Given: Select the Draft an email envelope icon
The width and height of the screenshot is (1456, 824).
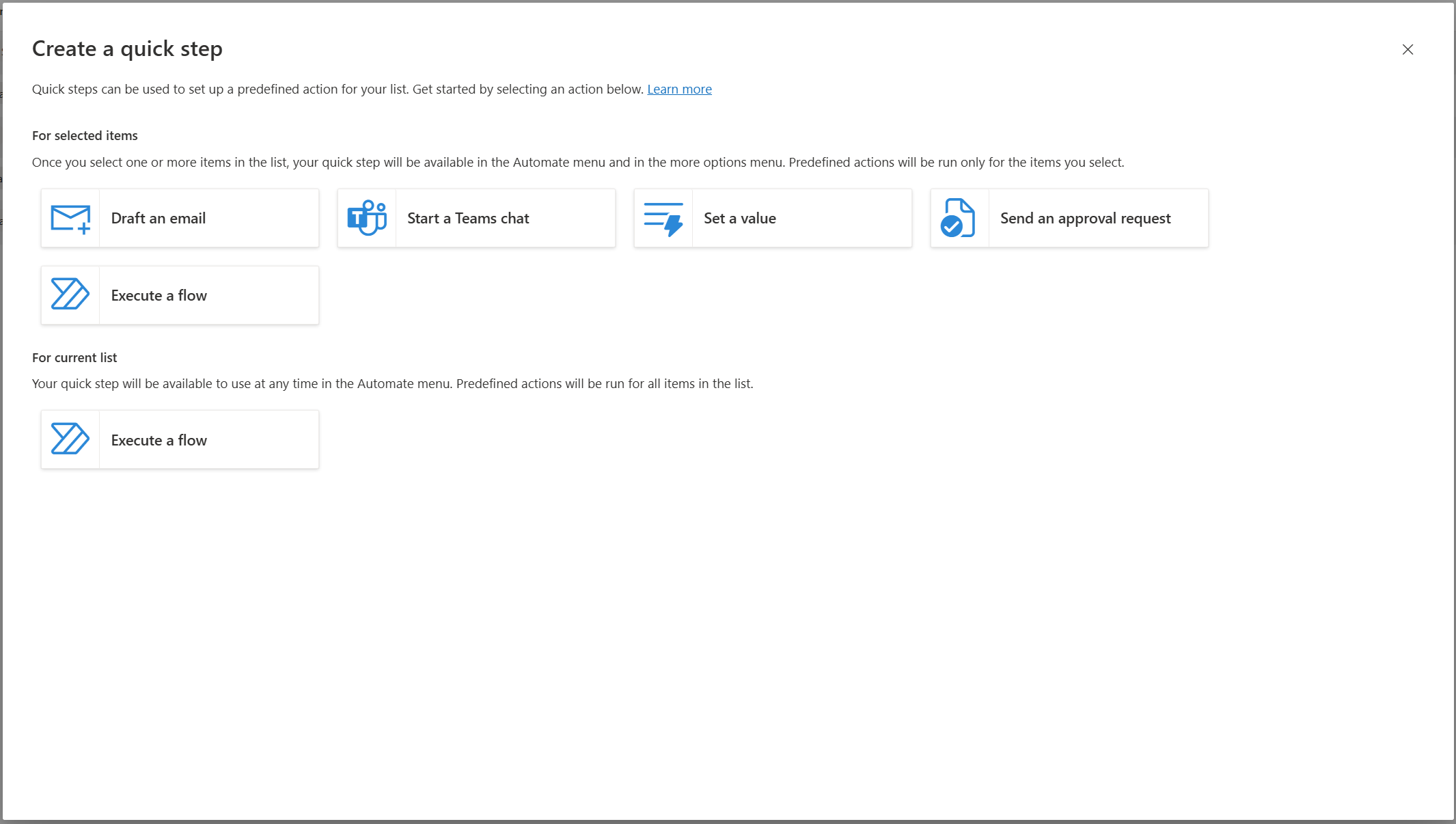Looking at the screenshot, I should (70, 218).
